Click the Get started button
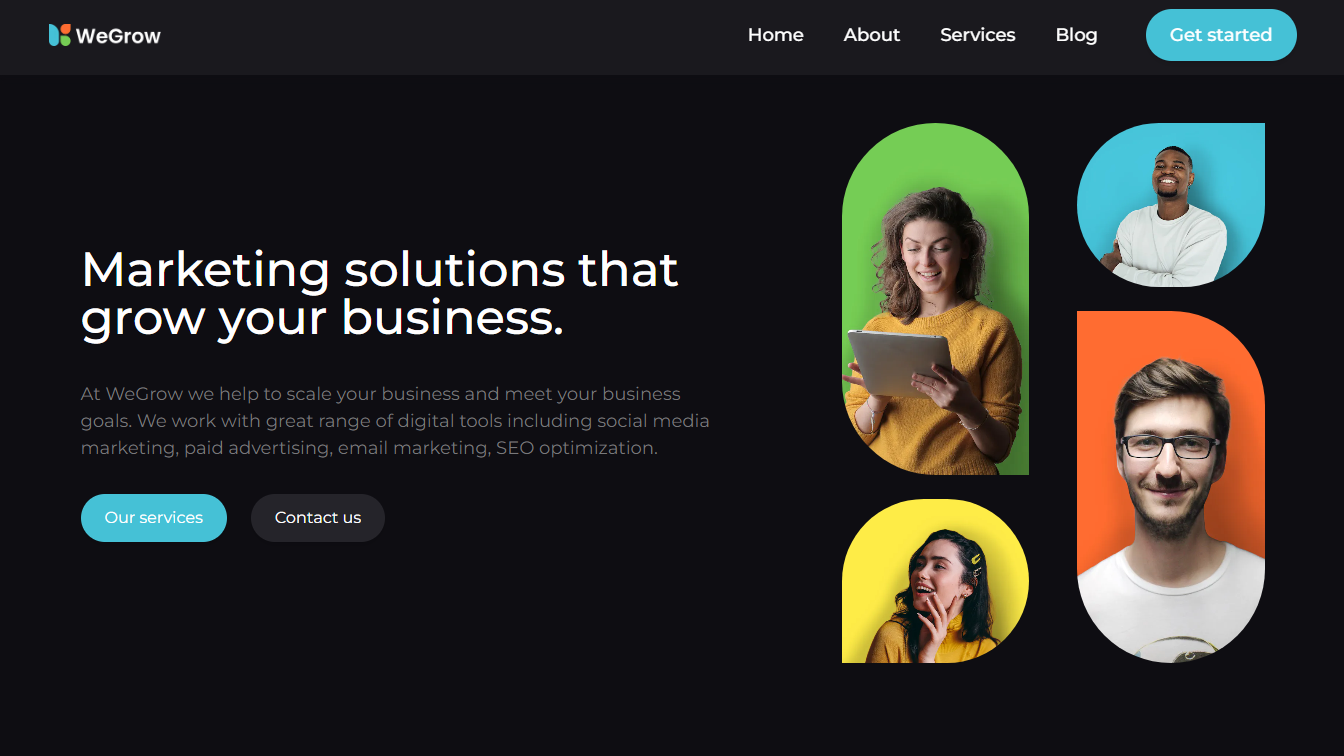 pyautogui.click(x=1221, y=35)
